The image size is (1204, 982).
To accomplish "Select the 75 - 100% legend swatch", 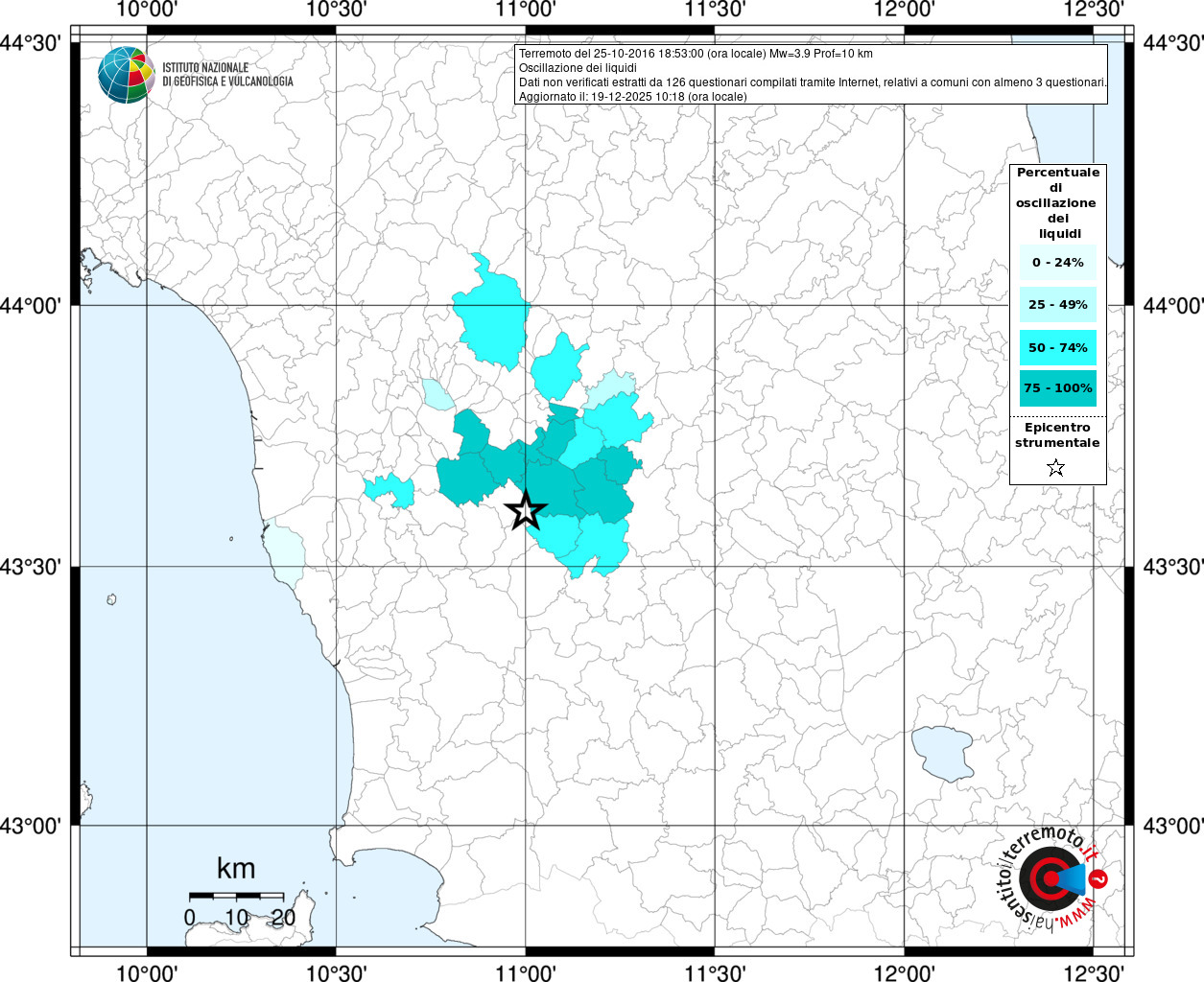I will pyautogui.click(x=1057, y=388).
